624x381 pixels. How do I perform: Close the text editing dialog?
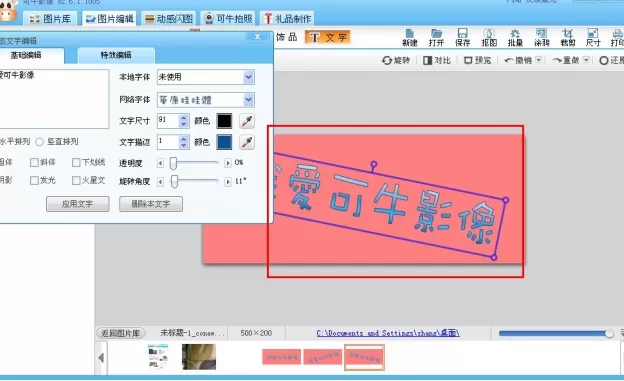[x=257, y=37]
